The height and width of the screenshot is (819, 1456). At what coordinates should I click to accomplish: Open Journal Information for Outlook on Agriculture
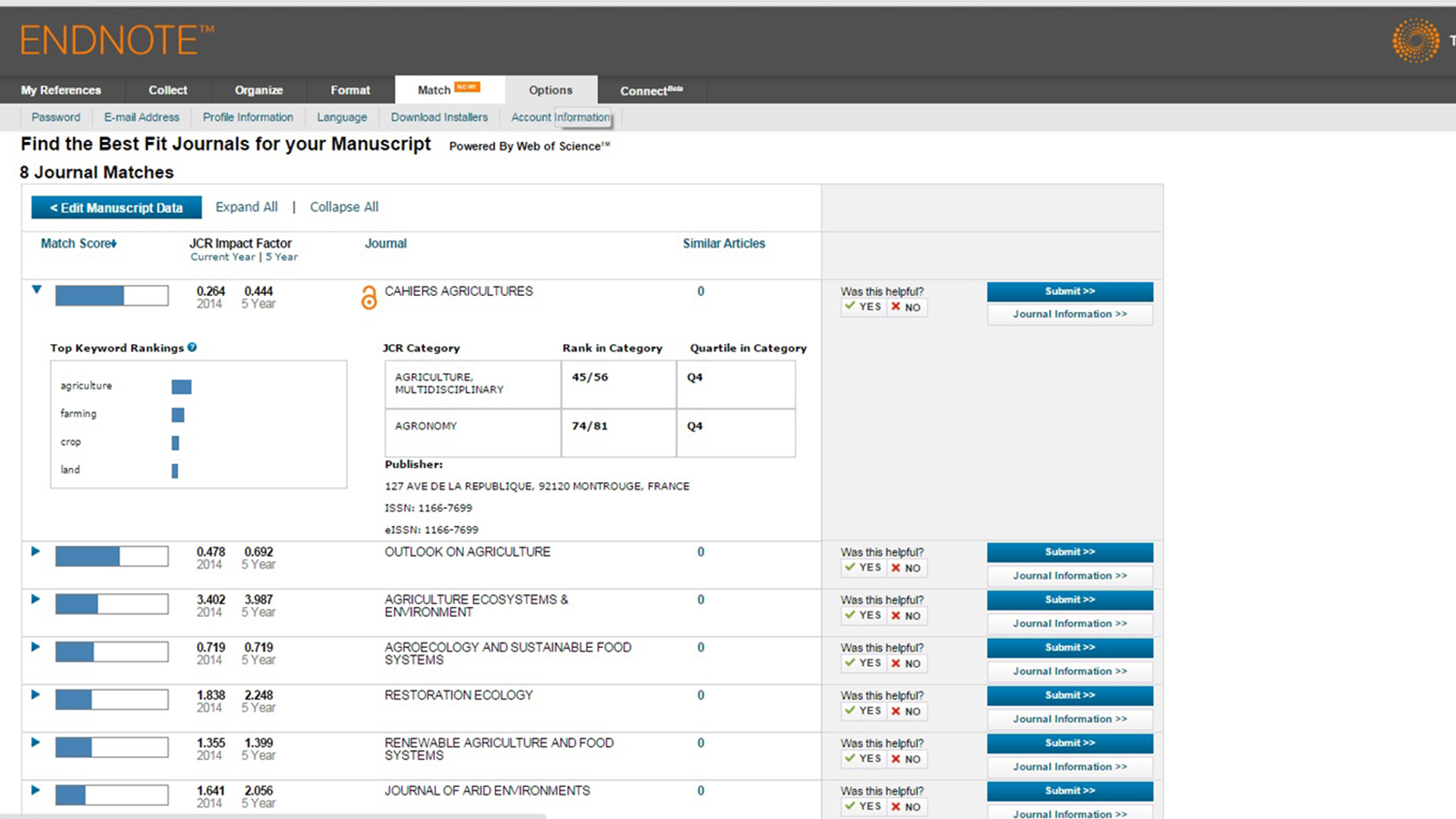[x=1070, y=576]
